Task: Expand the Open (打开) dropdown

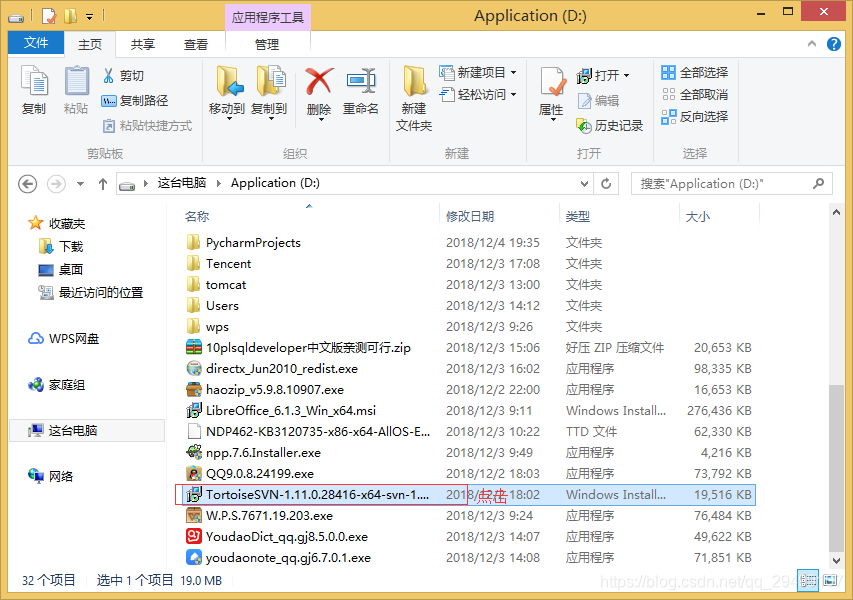Action: point(626,76)
